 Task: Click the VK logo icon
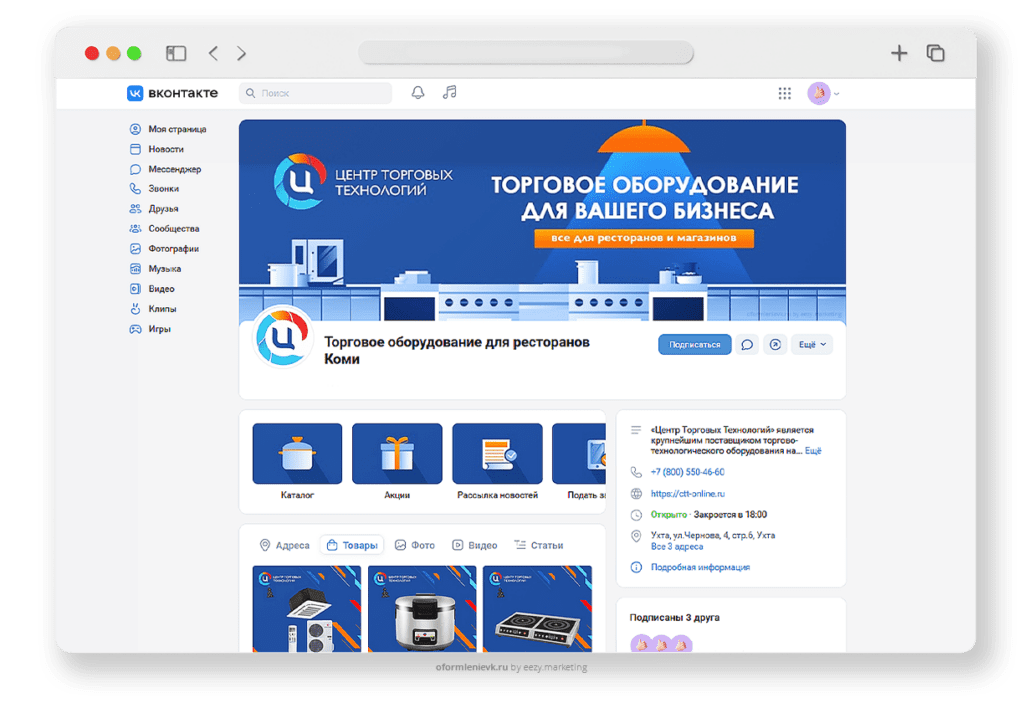pyautogui.click(x=135, y=93)
